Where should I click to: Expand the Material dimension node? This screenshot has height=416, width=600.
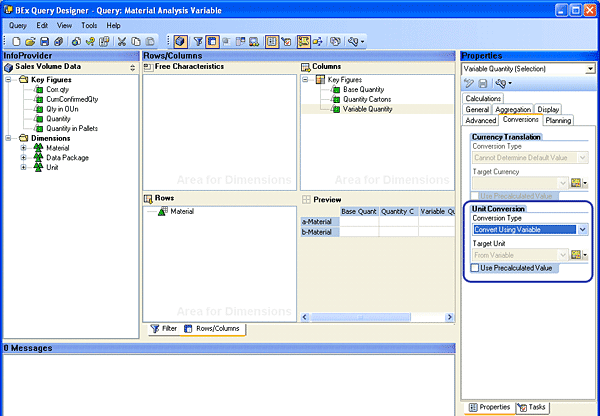point(23,147)
